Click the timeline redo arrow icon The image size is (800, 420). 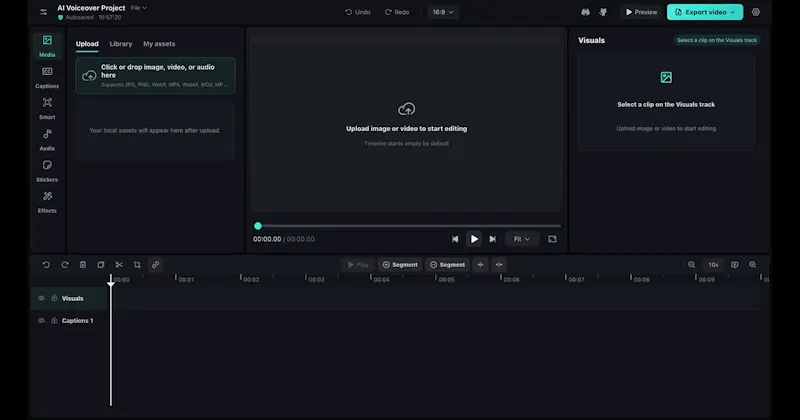click(64, 264)
